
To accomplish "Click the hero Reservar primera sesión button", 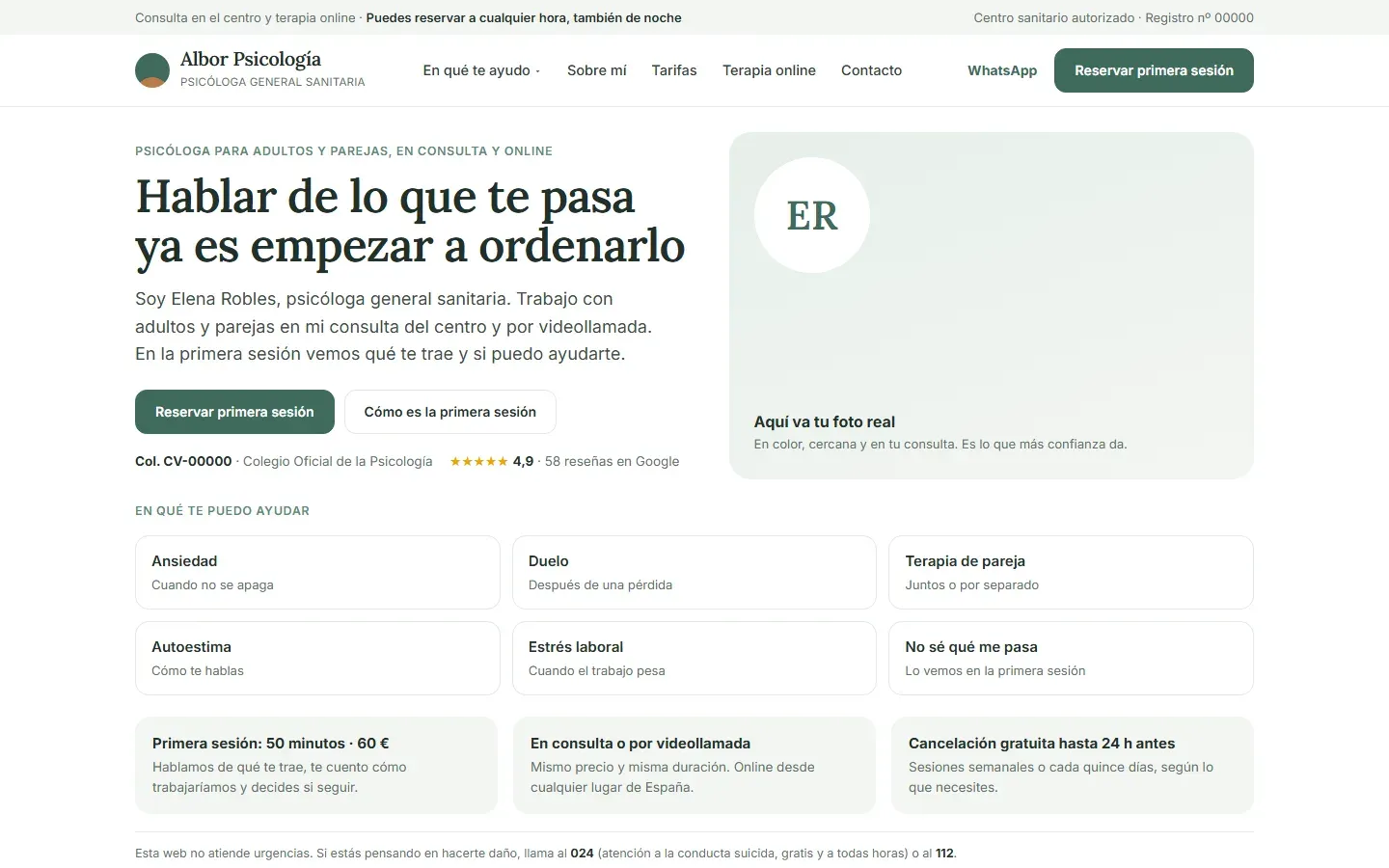I will pyautogui.click(x=234, y=412).
